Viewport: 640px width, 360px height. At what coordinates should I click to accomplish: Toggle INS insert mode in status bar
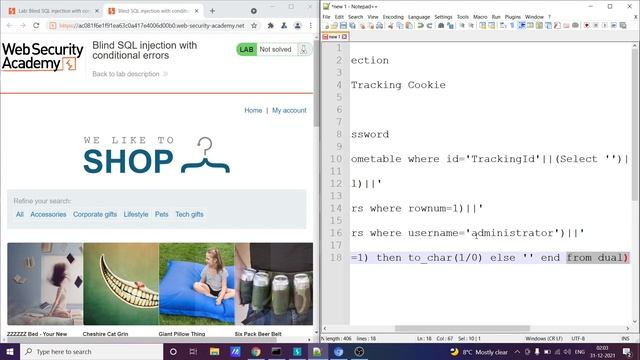(625, 338)
